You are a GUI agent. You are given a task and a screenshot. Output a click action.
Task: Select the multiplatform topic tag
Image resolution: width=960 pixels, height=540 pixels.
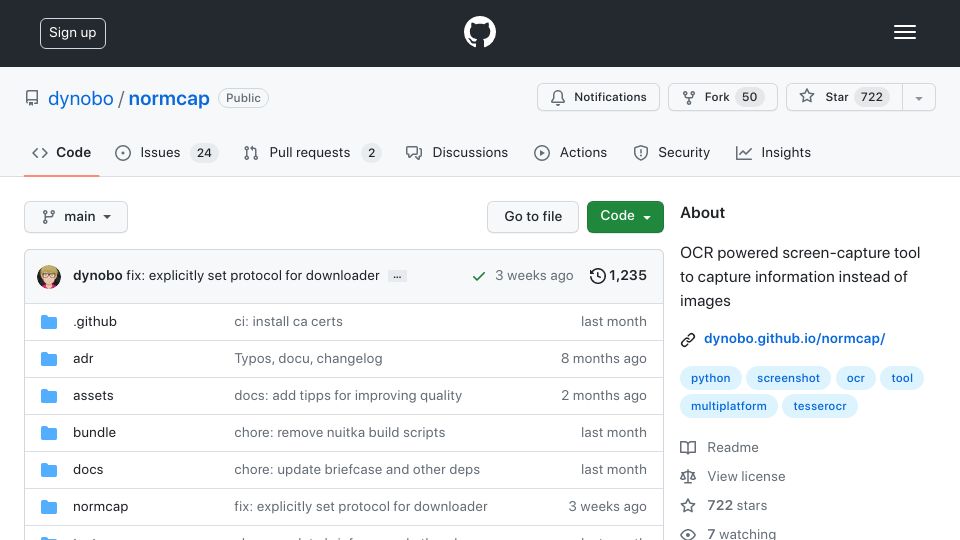point(729,407)
